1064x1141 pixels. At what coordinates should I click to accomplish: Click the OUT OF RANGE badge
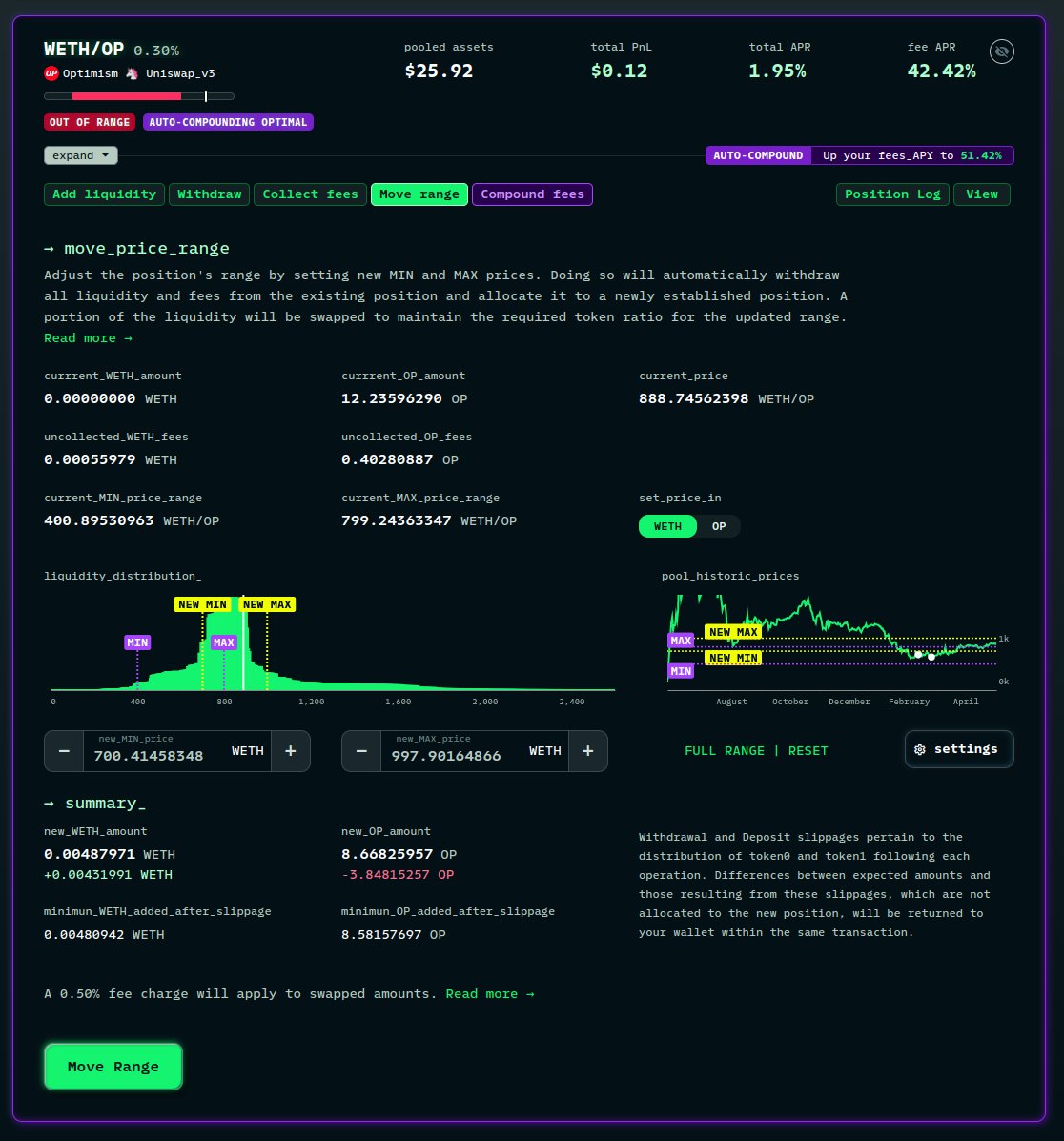[x=90, y=122]
